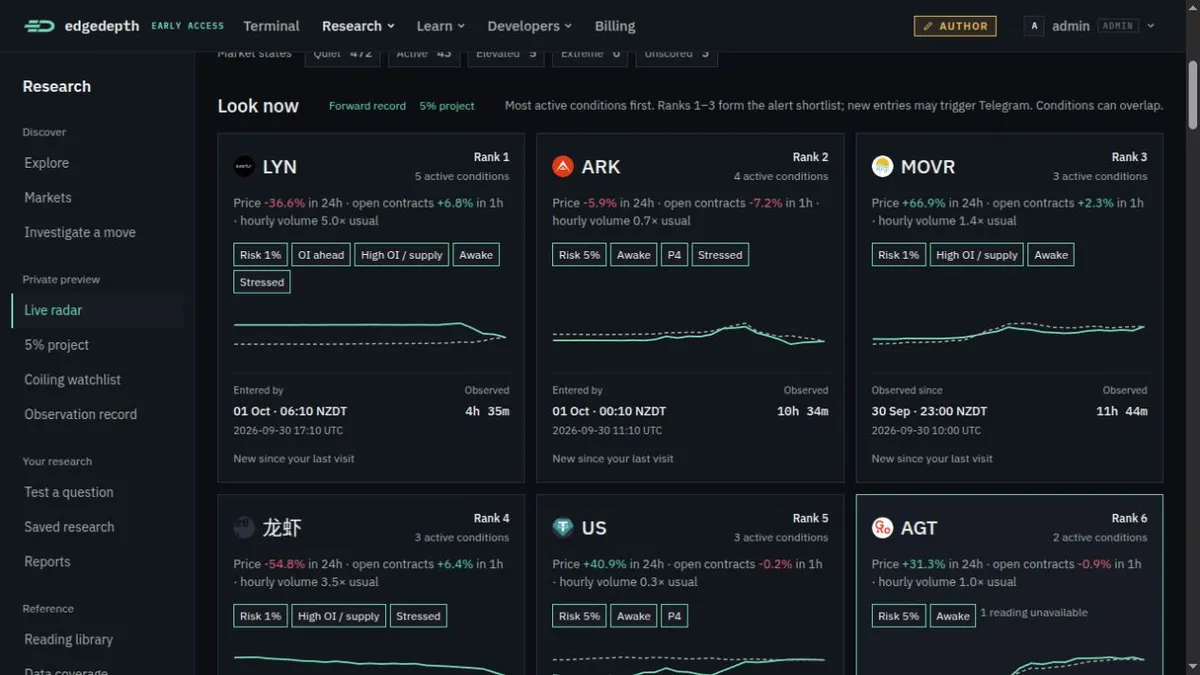
Task: Click Rank 1 label on LYN card
Action: click(x=491, y=157)
